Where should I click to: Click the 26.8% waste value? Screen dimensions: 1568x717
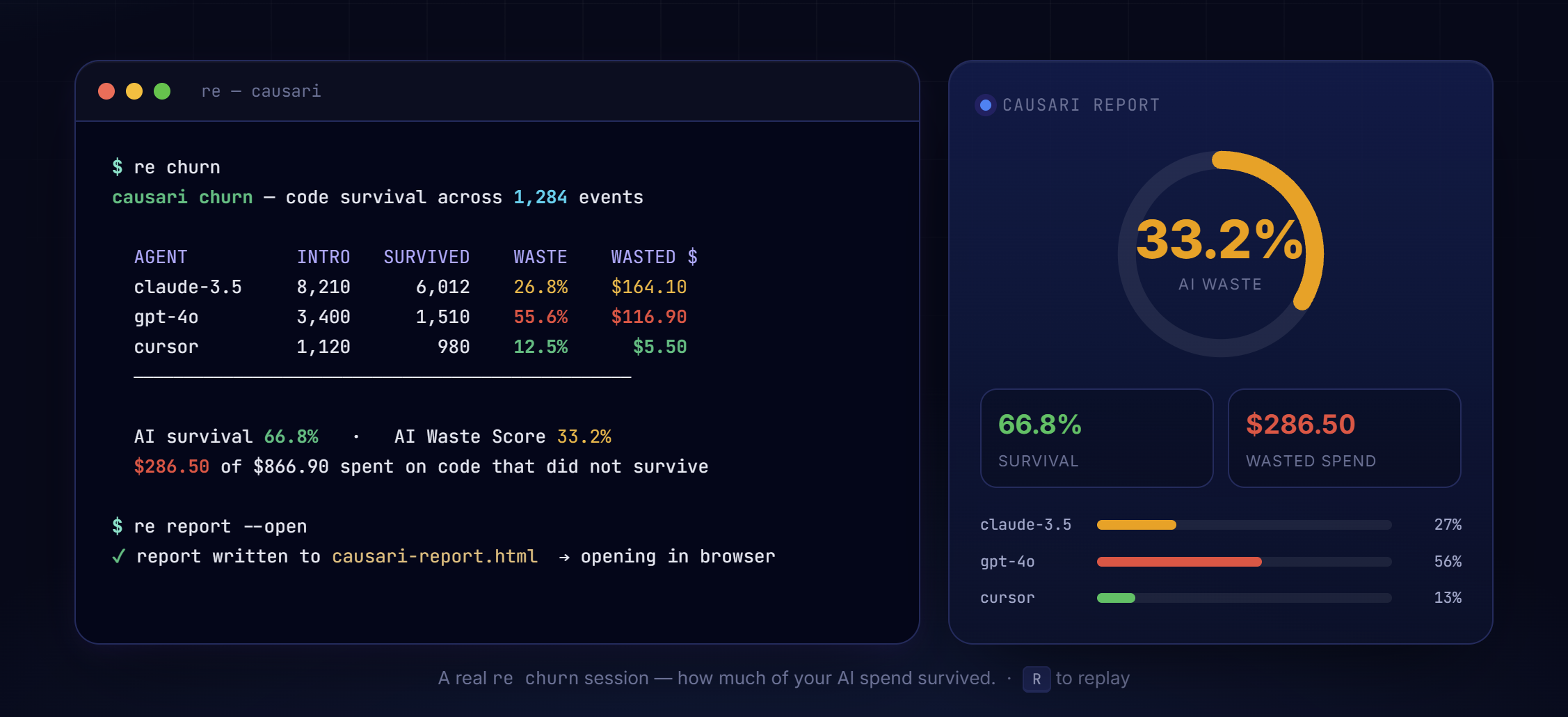pos(541,287)
